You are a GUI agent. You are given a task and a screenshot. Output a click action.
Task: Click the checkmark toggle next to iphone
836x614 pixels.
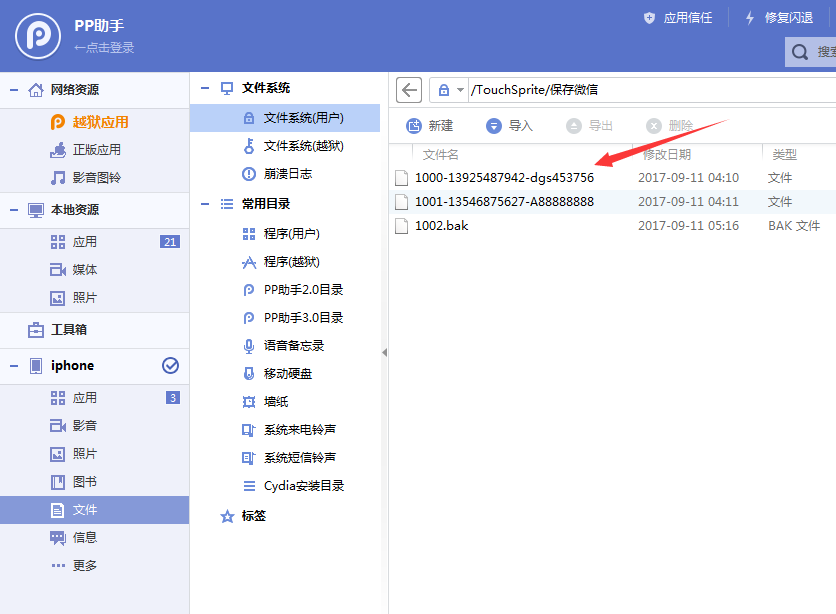pos(170,366)
